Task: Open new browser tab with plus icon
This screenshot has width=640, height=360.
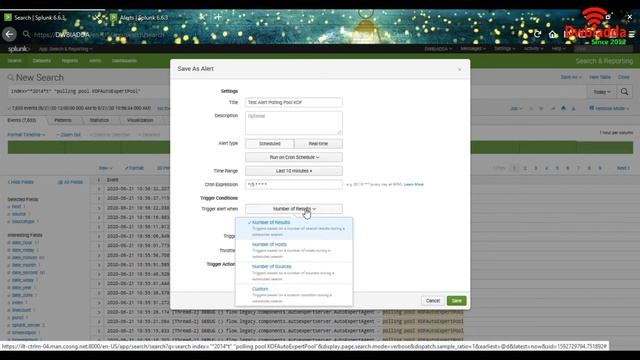Action: pos(218,17)
